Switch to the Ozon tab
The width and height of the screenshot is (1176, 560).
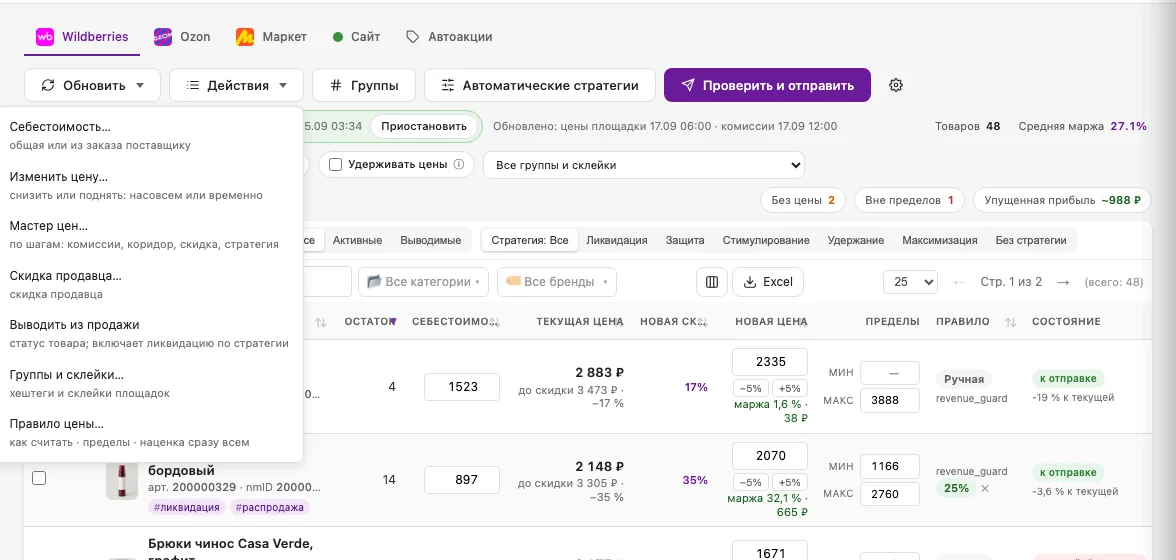(x=182, y=37)
